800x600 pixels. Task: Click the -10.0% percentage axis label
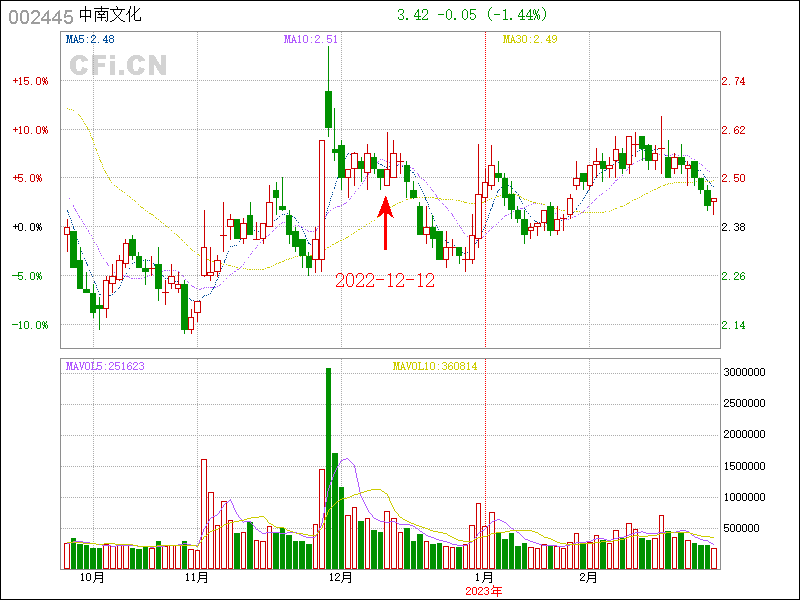coord(29,325)
